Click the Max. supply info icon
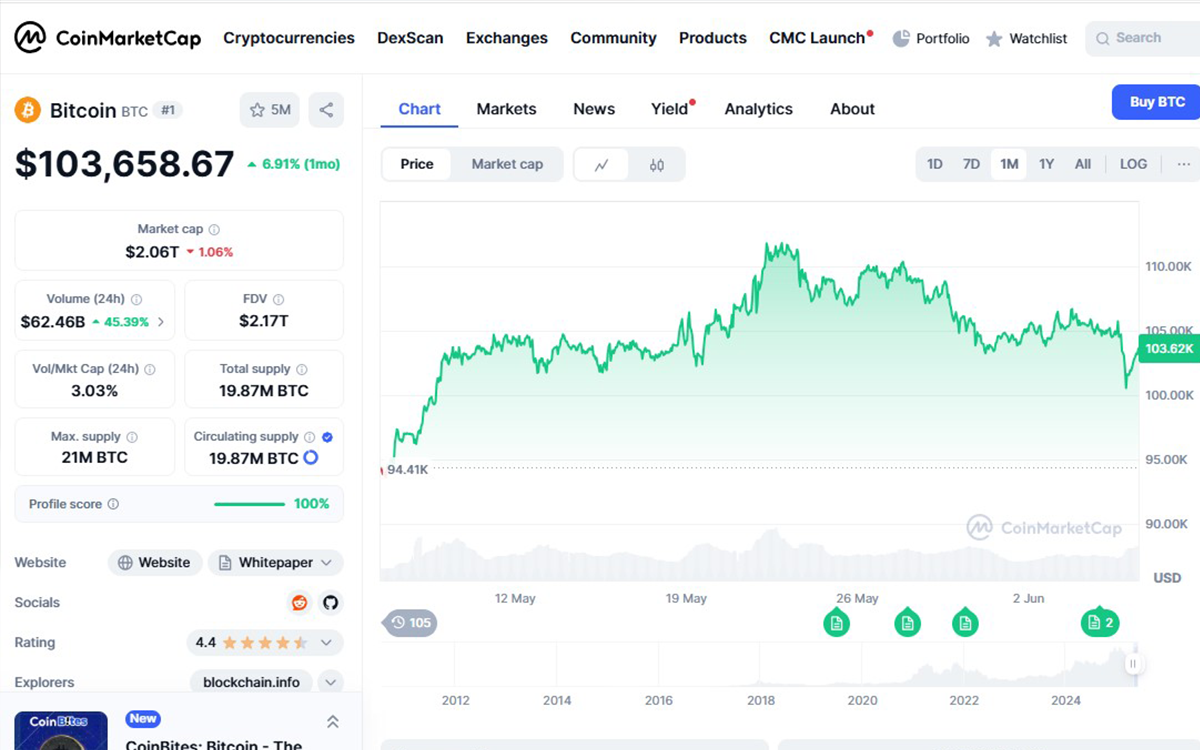The image size is (1200, 750). (132, 437)
